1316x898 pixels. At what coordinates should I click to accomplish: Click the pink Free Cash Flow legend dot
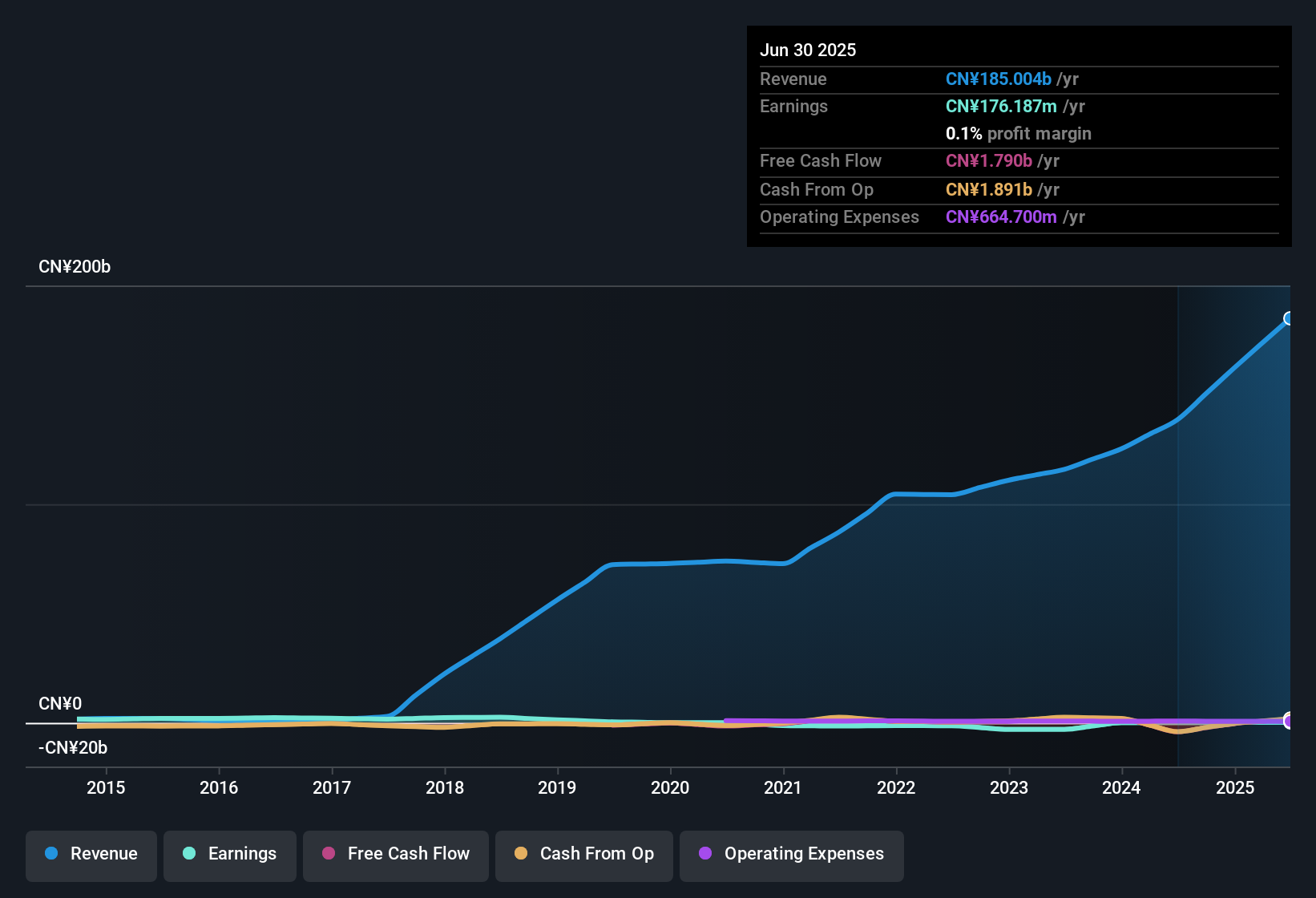(x=329, y=854)
